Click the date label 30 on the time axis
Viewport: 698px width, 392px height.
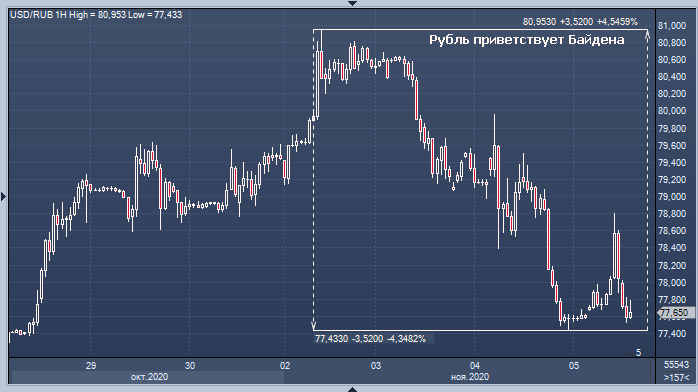[x=190, y=366]
